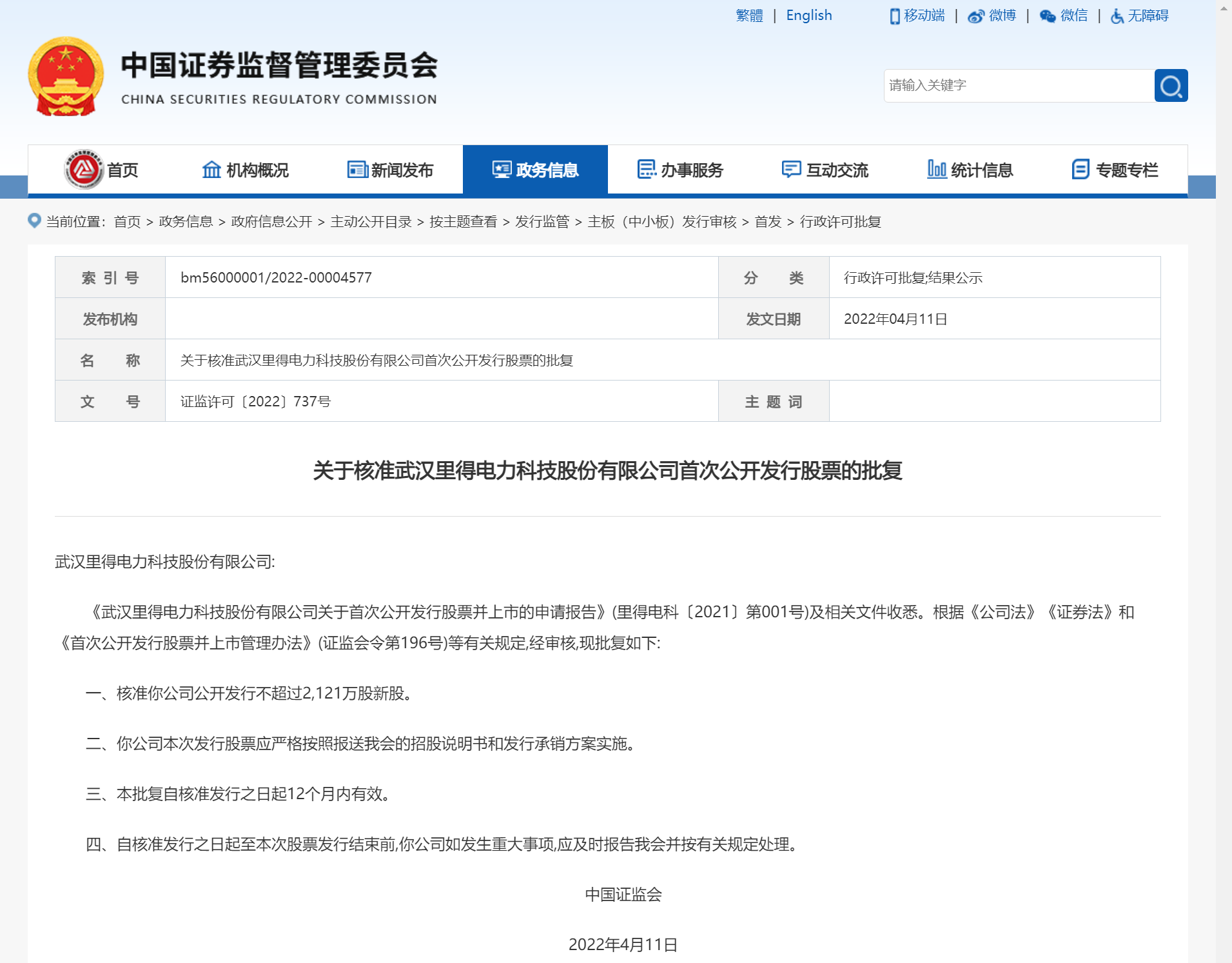Select the 政务信息 navigation tab
The image size is (1232, 963).
pos(535,170)
